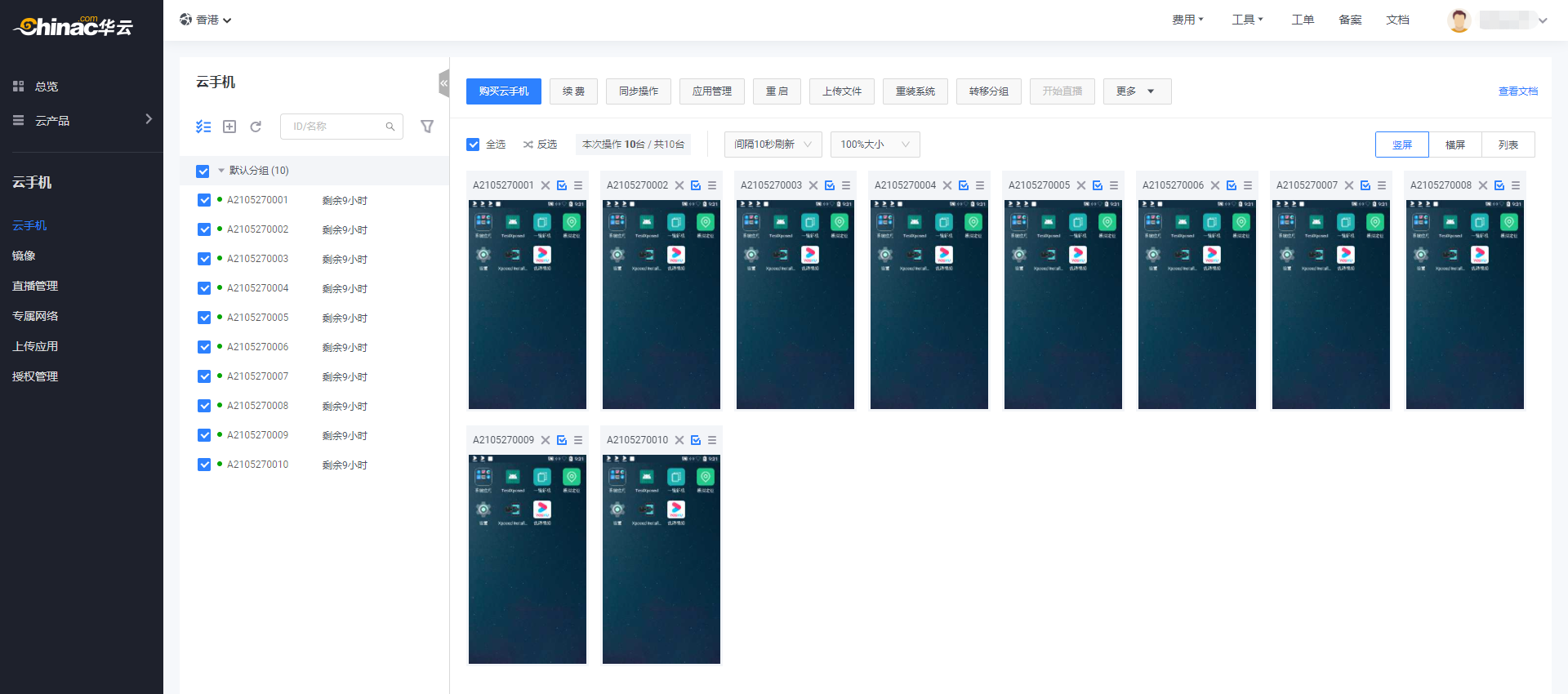Click the 反选 invert selection shuffle icon
The height and width of the screenshot is (694, 1568).
[528, 145]
